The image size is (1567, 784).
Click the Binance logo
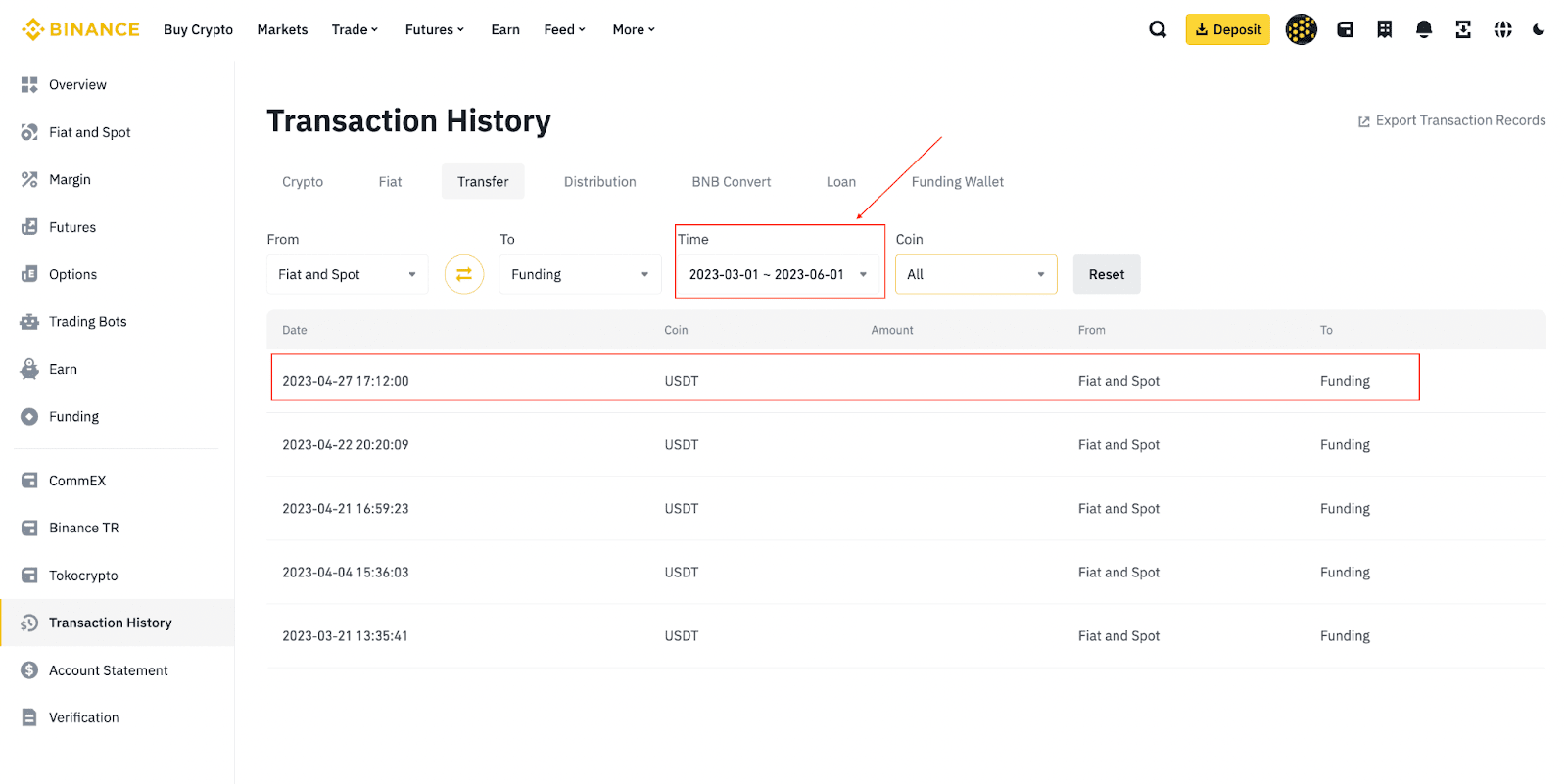click(x=80, y=29)
